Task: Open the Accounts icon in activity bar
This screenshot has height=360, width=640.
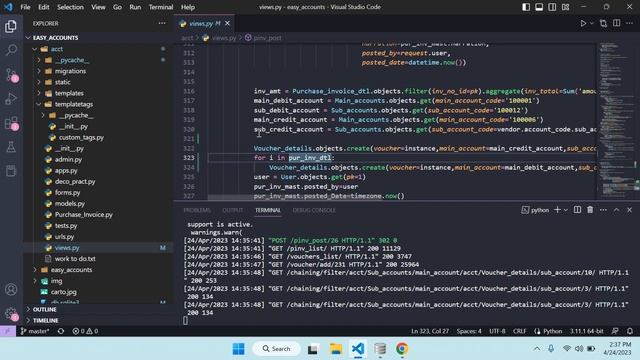Action: [x=11, y=289]
